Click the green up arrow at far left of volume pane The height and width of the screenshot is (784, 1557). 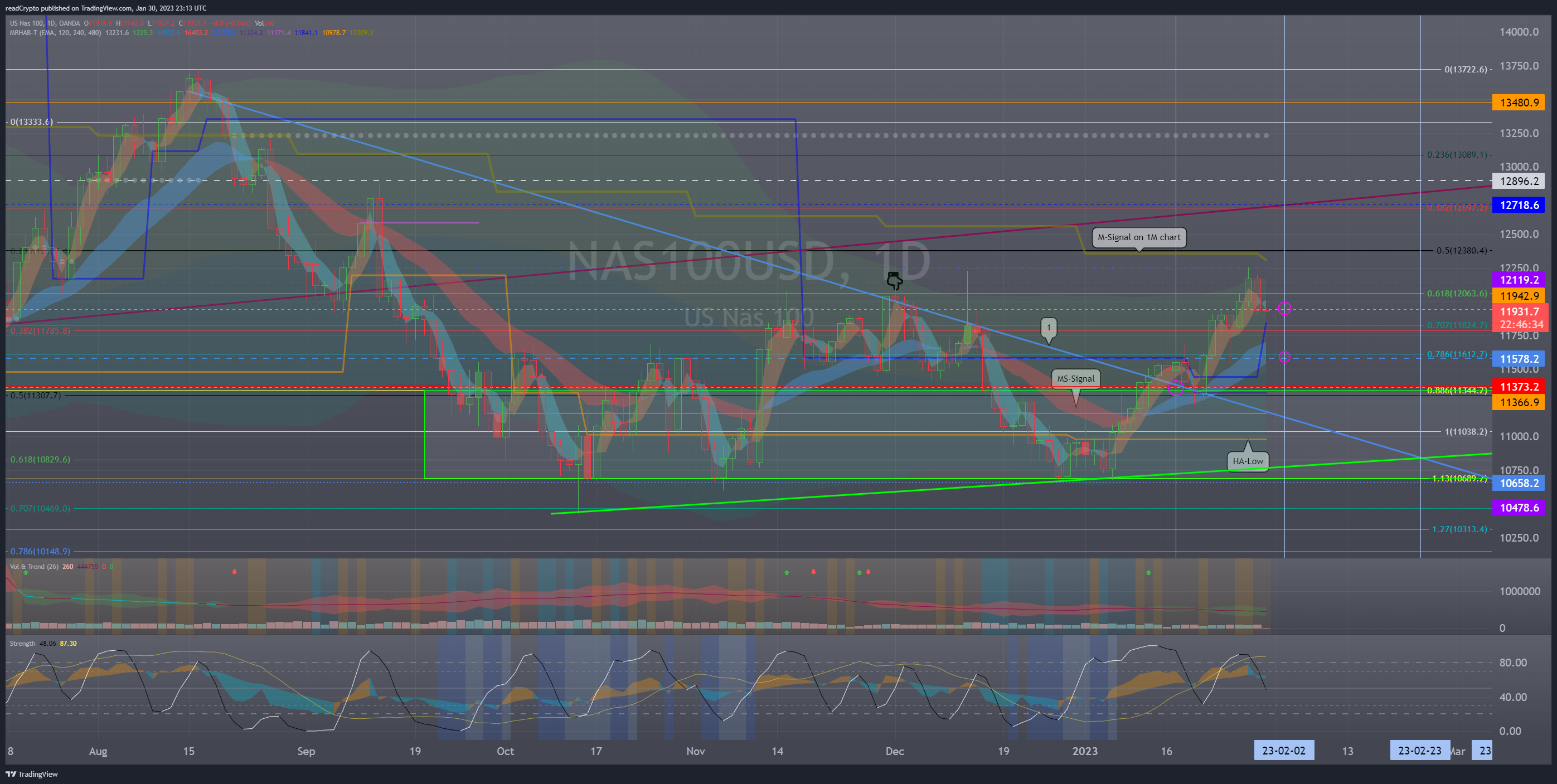pos(26,573)
